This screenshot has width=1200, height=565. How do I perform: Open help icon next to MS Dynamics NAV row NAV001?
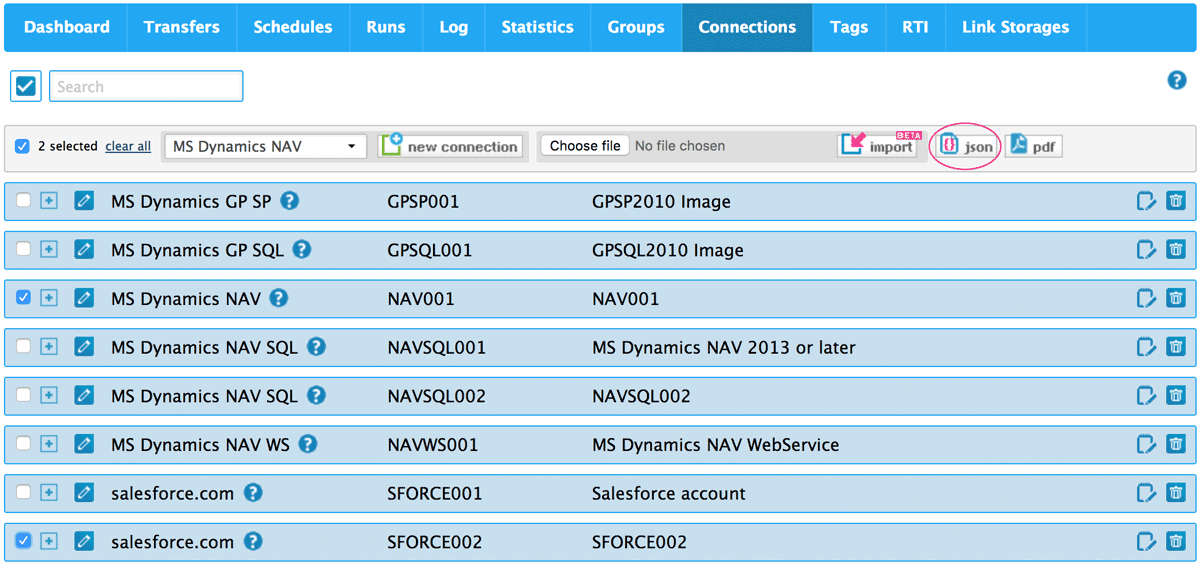(279, 298)
